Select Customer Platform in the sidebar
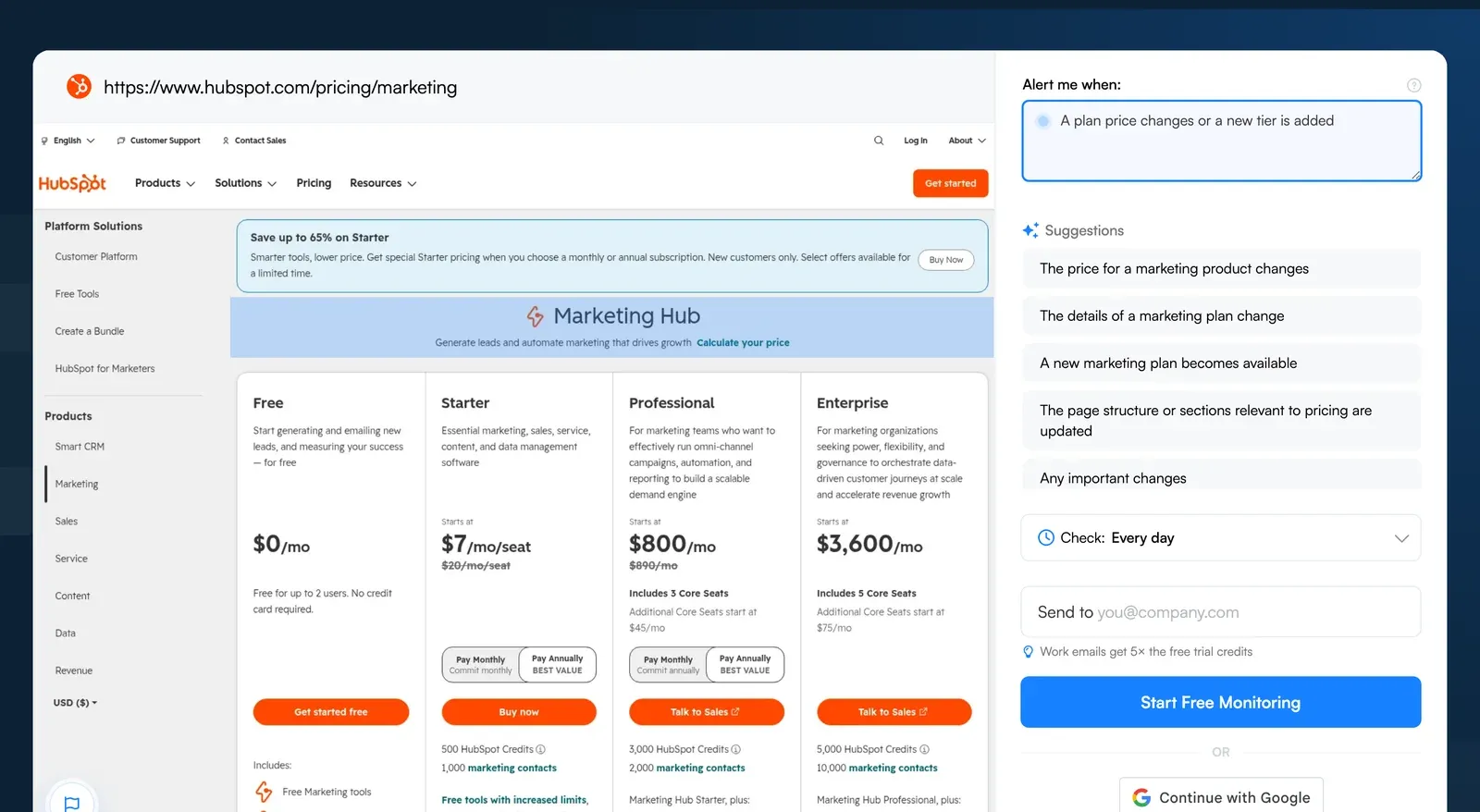Image resolution: width=1480 pixels, height=812 pixels. coord(96,257)
